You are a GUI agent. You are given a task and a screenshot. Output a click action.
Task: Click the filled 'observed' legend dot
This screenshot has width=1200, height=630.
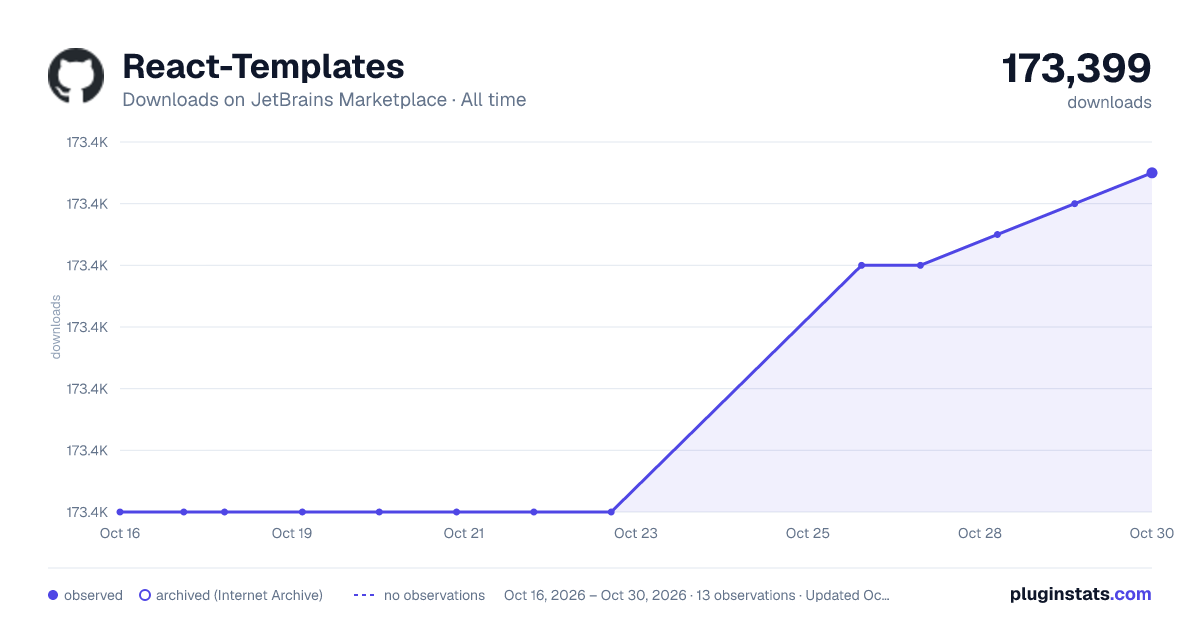(x=53, y=595)
